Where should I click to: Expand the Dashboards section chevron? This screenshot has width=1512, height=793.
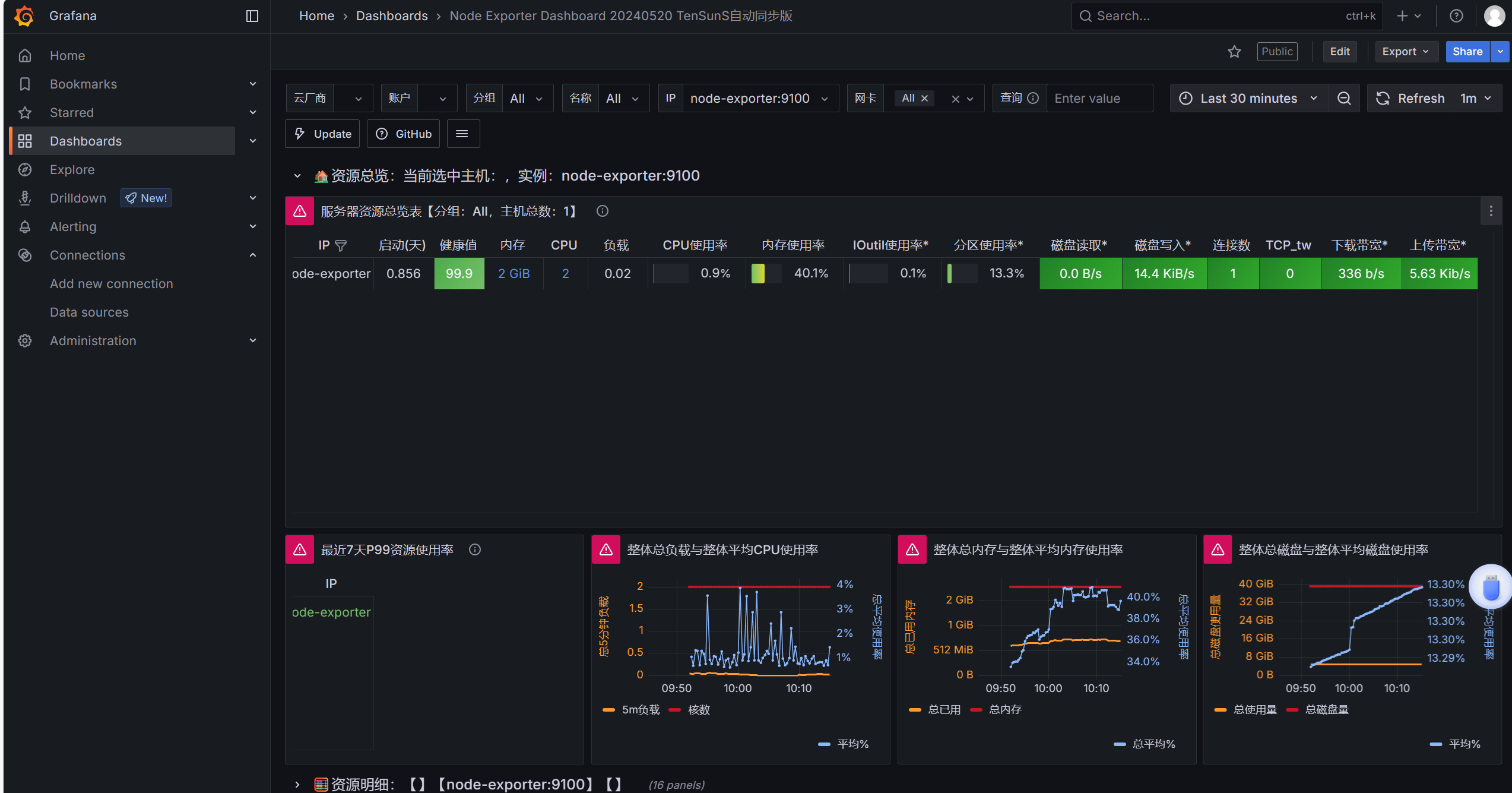pyautogui.click(x=253, y=141)
